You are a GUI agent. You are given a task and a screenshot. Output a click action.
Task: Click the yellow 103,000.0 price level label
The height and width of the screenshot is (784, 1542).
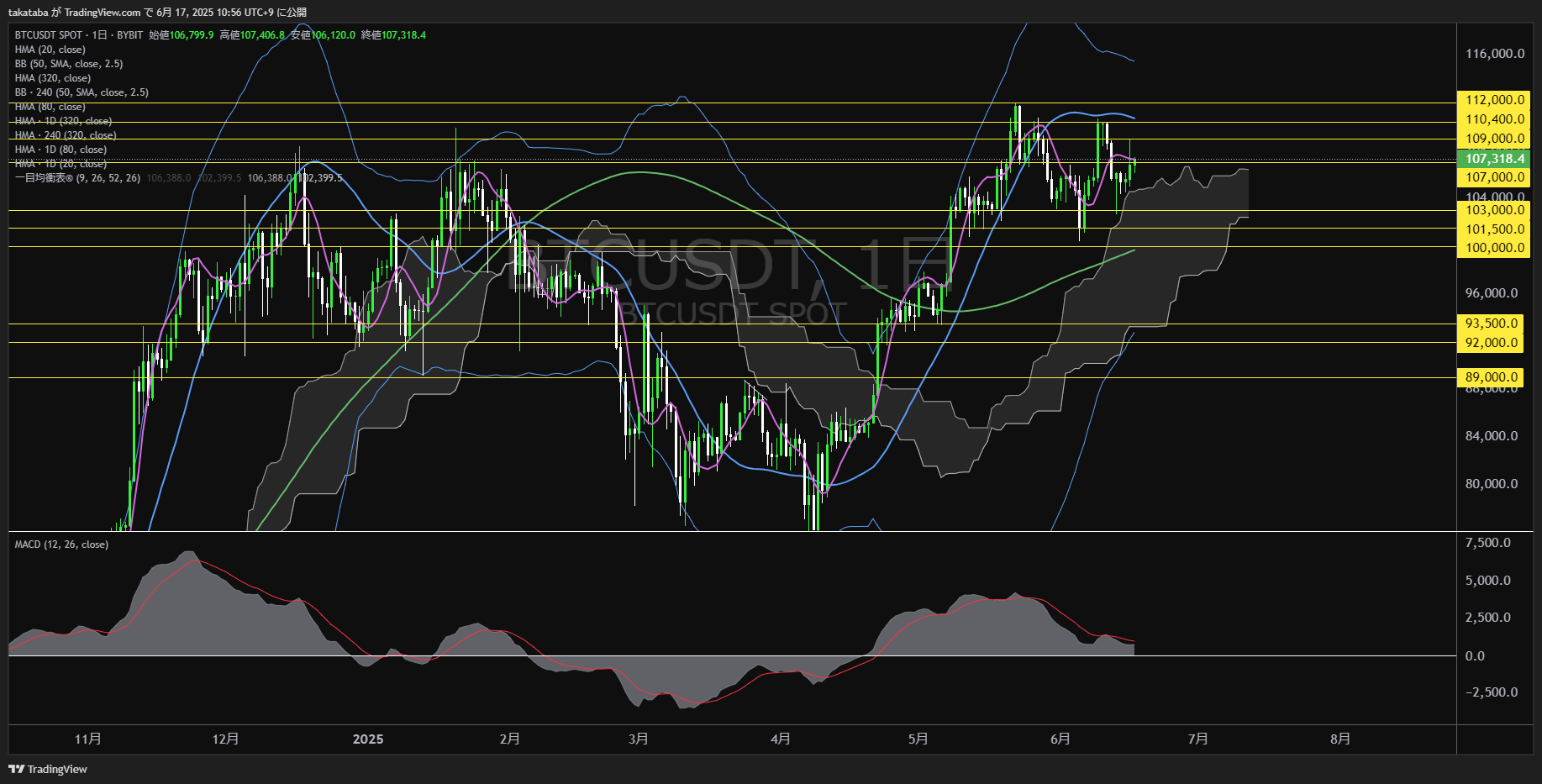point(1494,210)
